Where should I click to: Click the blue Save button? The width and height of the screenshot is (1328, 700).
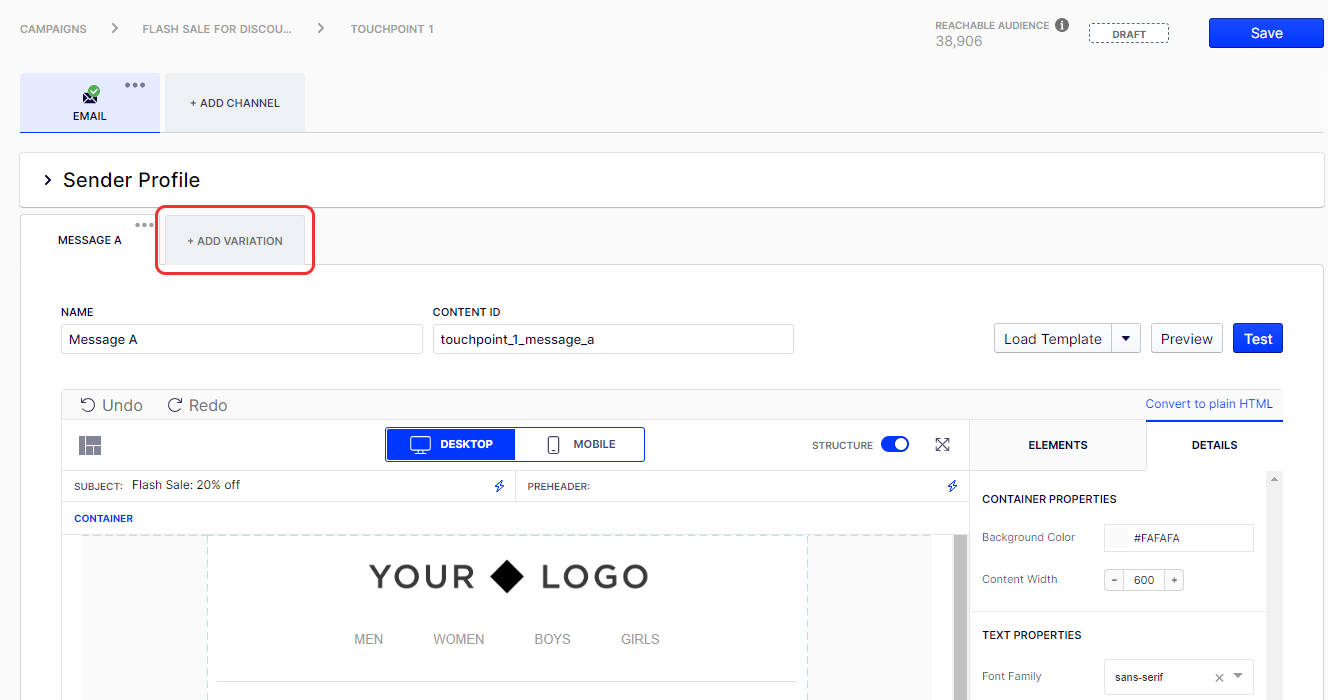point(1266,33)
